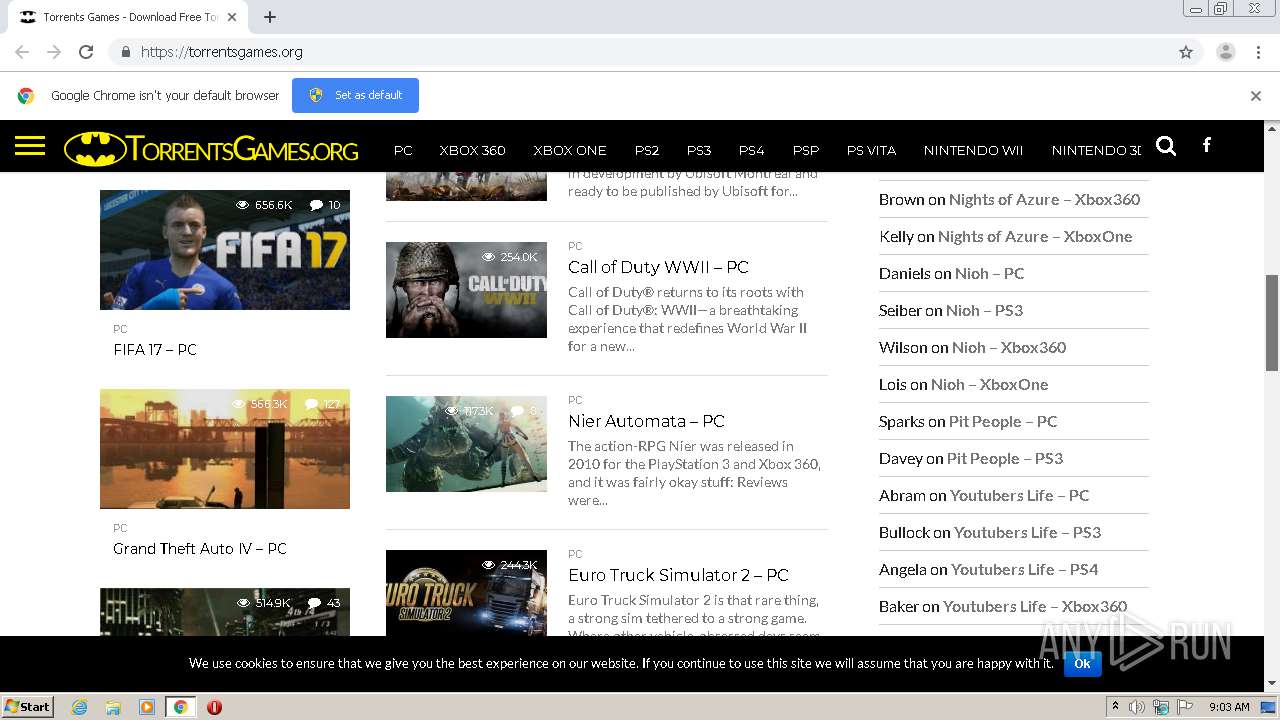Go back to the previous page
Image resolution: width=1280 pixels, height=720 pixels.
point(22,52)
